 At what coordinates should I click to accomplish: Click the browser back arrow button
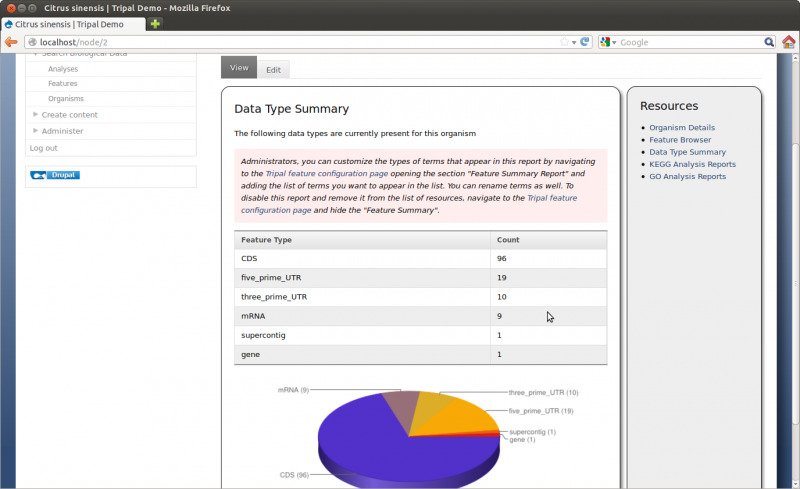[11, 42]
